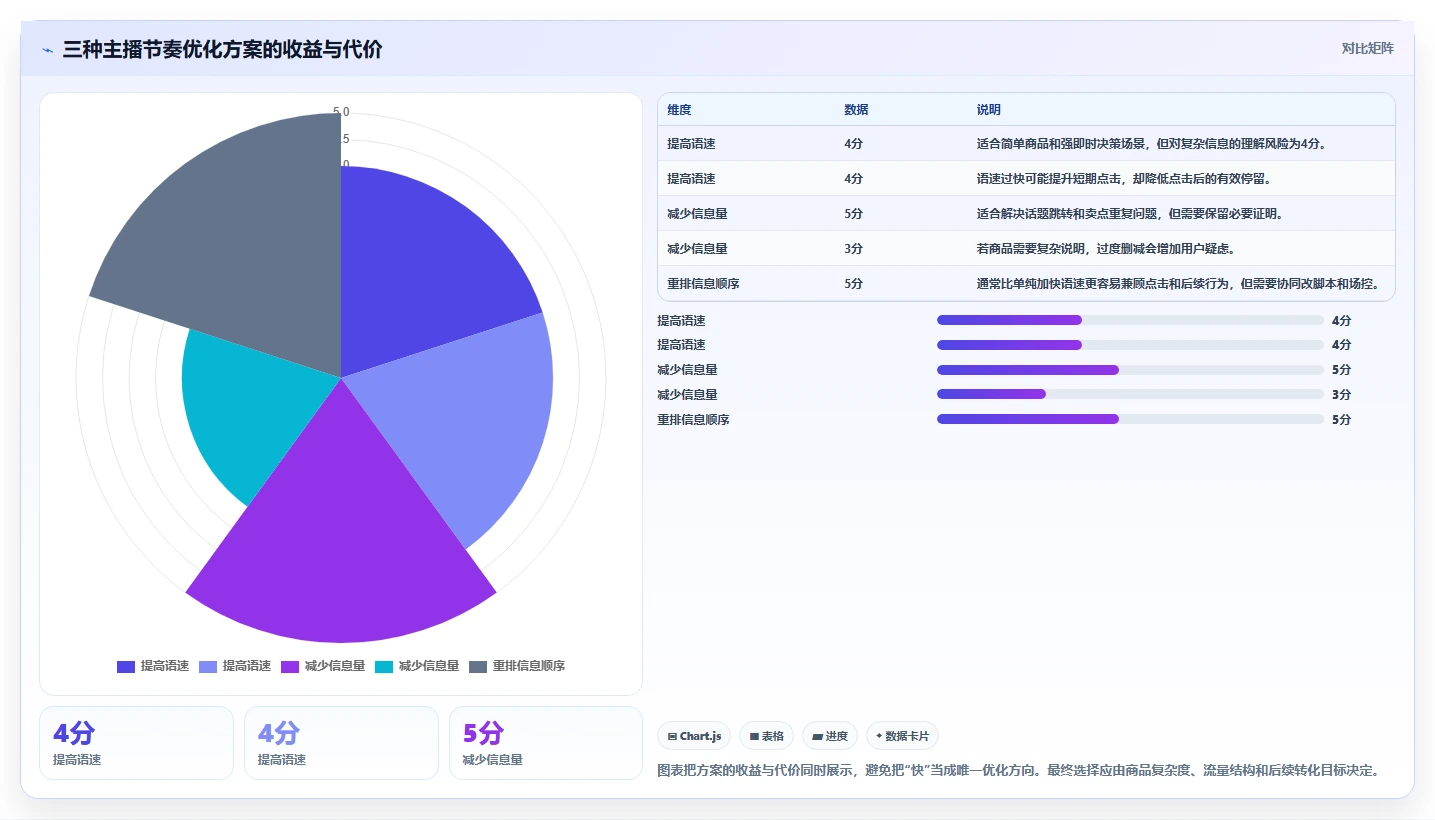Click the 重排信息顺序 progress bar
This screenshot has width=1435, height=820.
pos(1130,420)
